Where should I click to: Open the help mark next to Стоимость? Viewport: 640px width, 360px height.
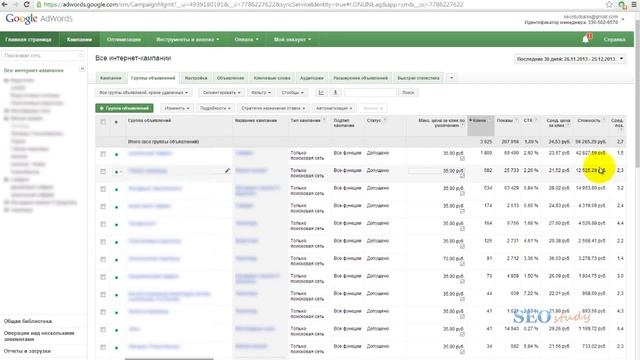coord(604,120)
